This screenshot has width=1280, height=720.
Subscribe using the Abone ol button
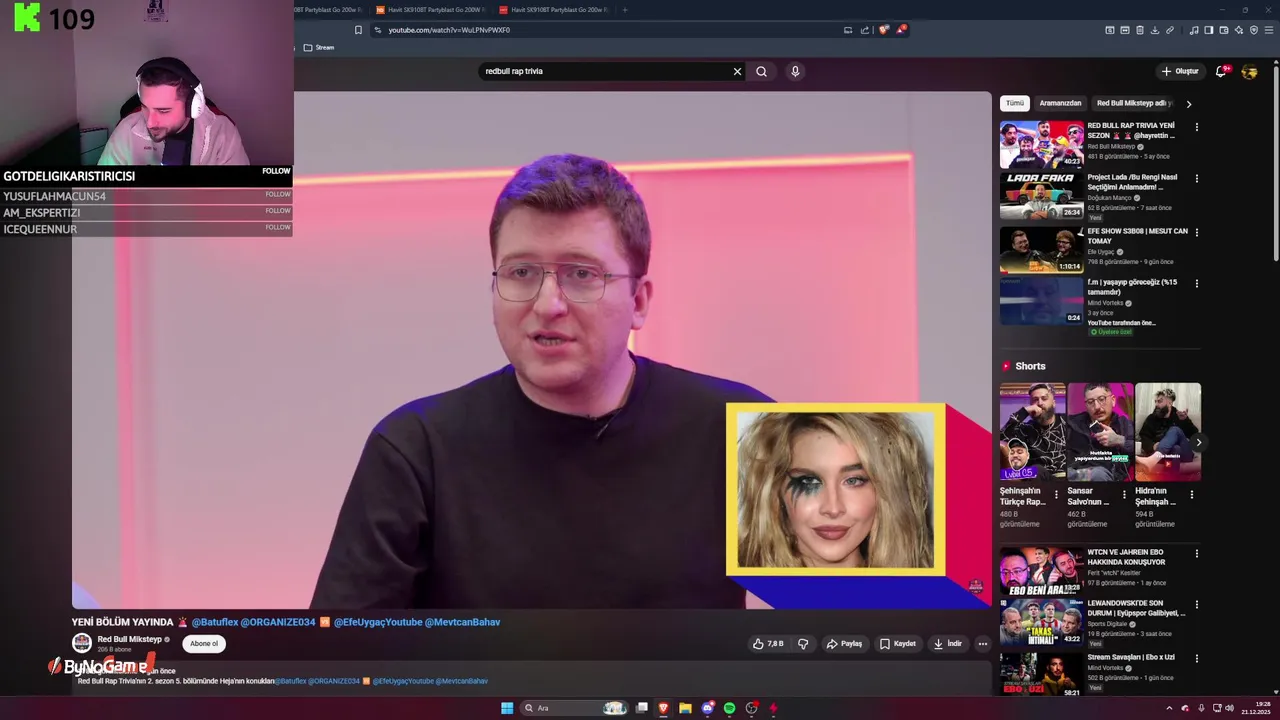204,644
